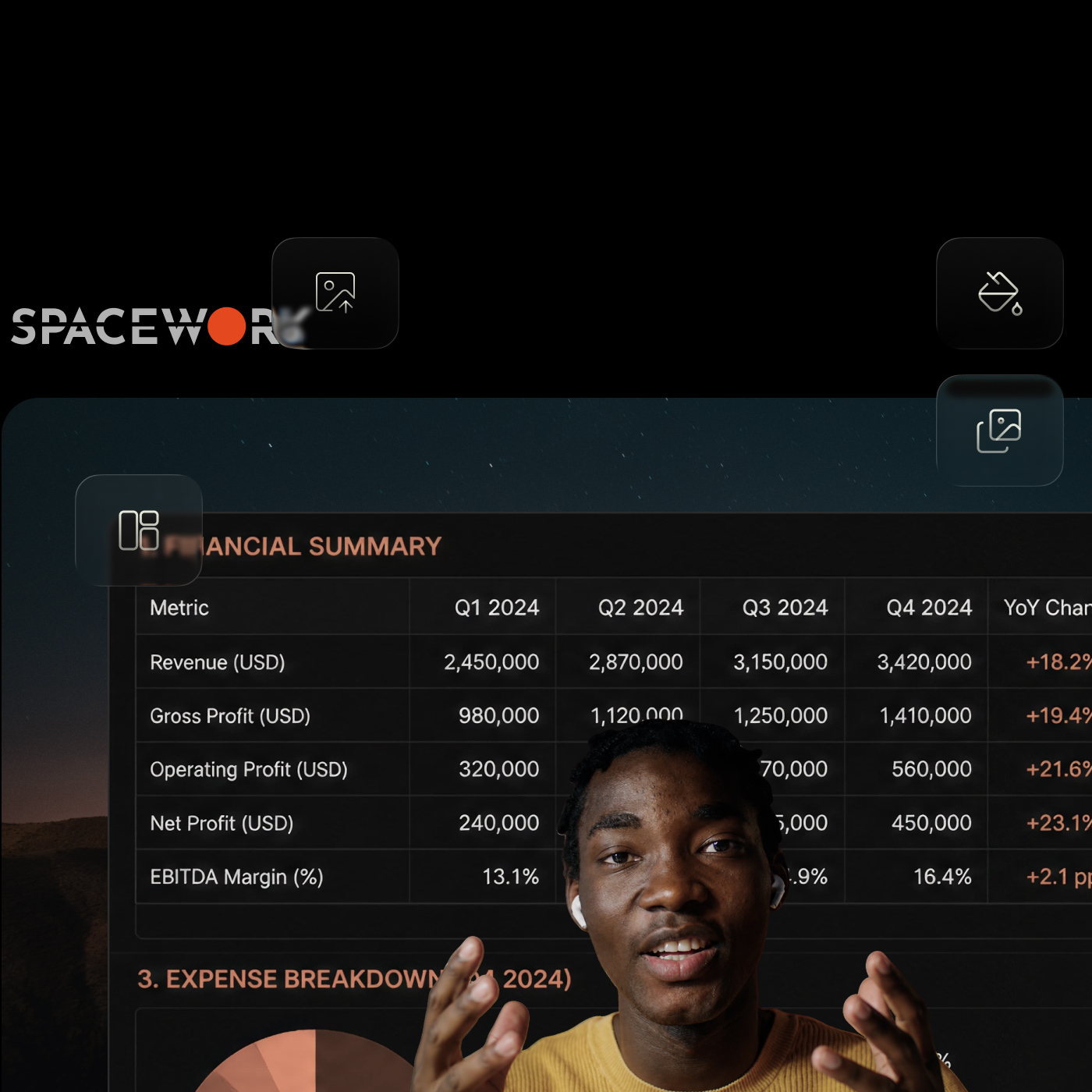Select the paint bucket fill tool
Screen dimensions: 1092x1092
(1000, 292)
